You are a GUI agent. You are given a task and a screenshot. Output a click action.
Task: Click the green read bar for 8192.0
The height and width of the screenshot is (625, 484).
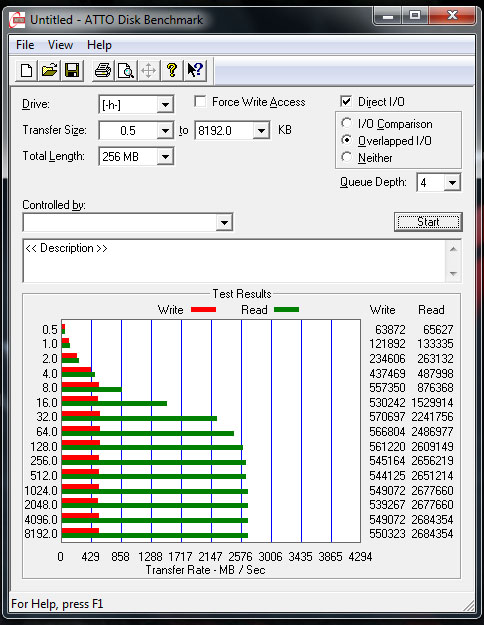pyautogui.click(x=155, y=535)
